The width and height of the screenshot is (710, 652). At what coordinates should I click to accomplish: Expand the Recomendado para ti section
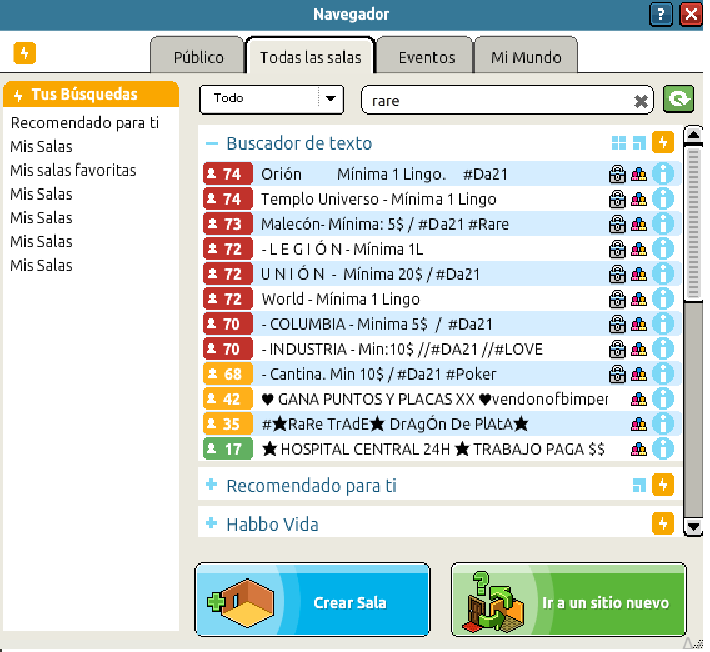211,485
